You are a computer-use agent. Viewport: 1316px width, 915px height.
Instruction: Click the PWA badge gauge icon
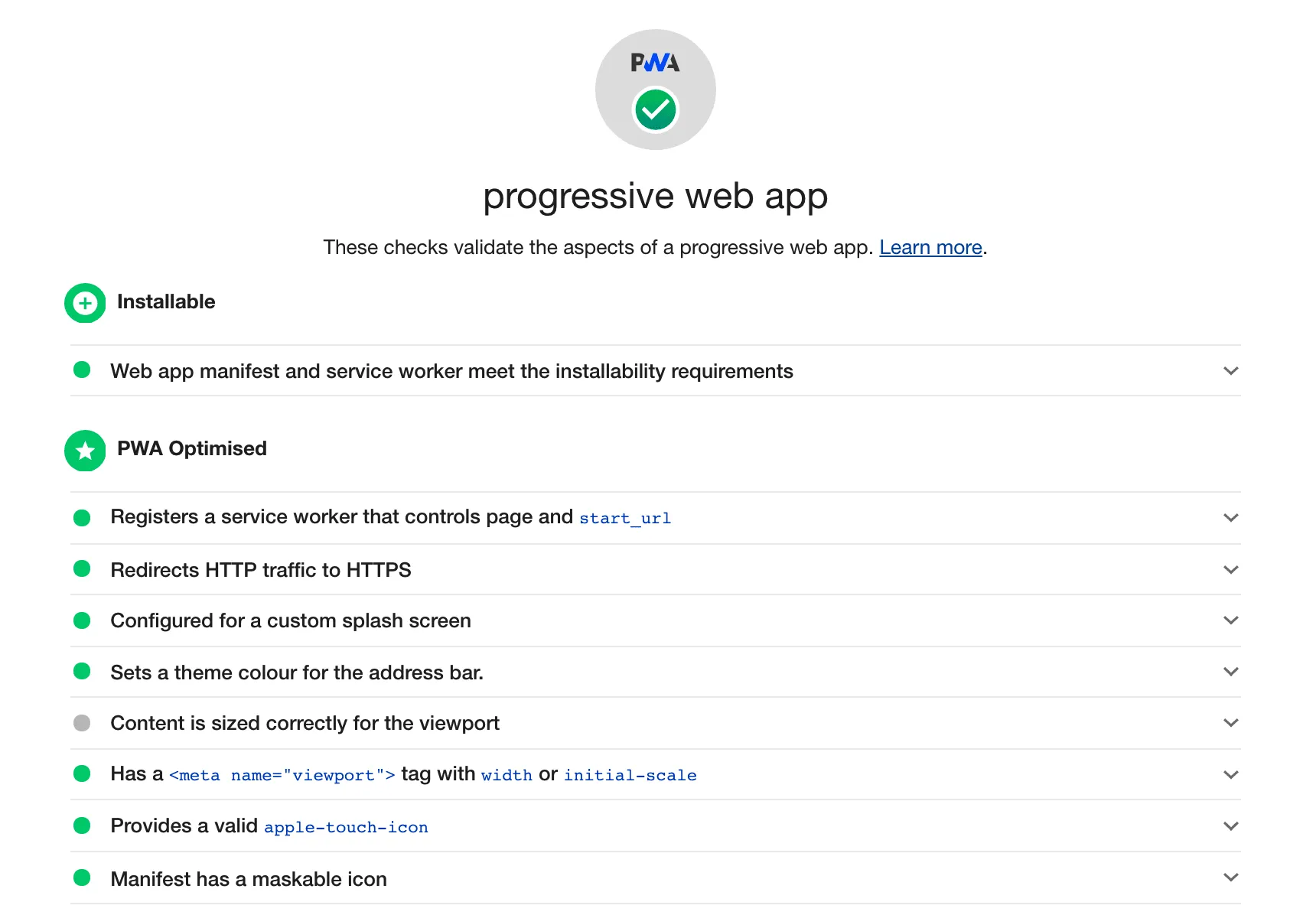point(655,90)
